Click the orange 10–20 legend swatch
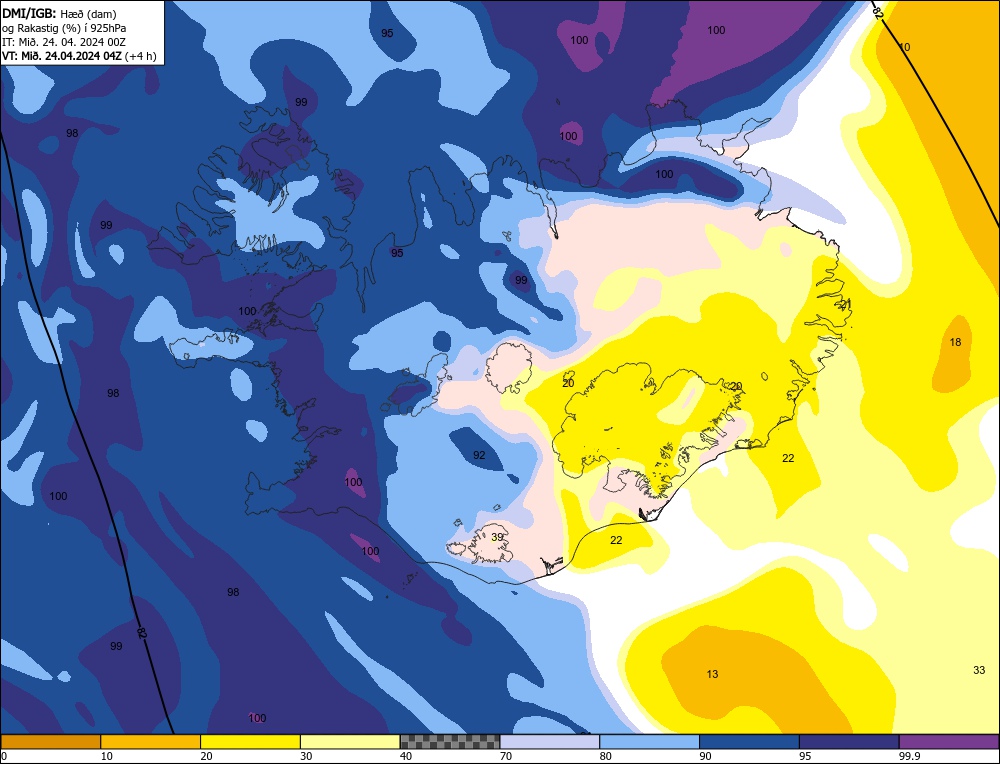 coord(151,741)
